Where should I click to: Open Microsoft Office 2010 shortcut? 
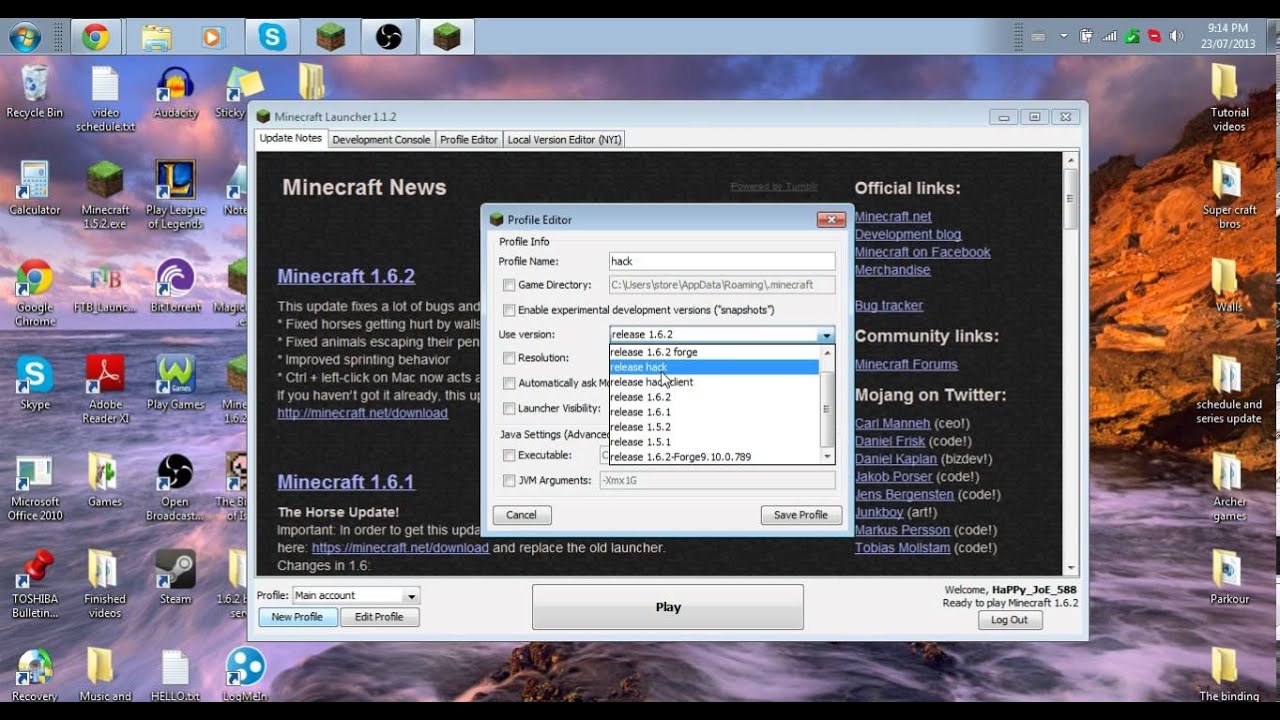(35, 486)
